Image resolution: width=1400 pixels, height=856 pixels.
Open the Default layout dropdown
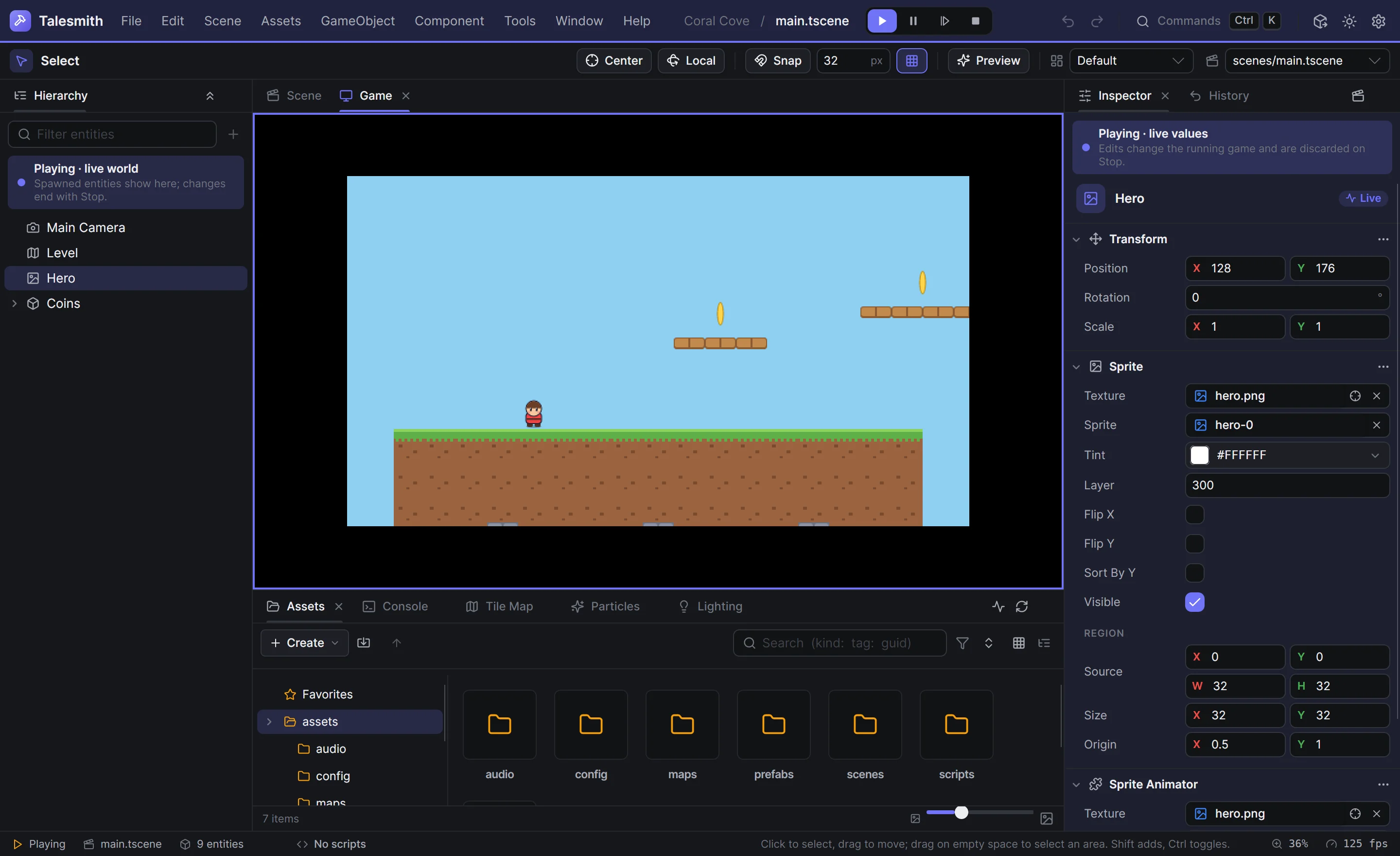coord(1131,60)
